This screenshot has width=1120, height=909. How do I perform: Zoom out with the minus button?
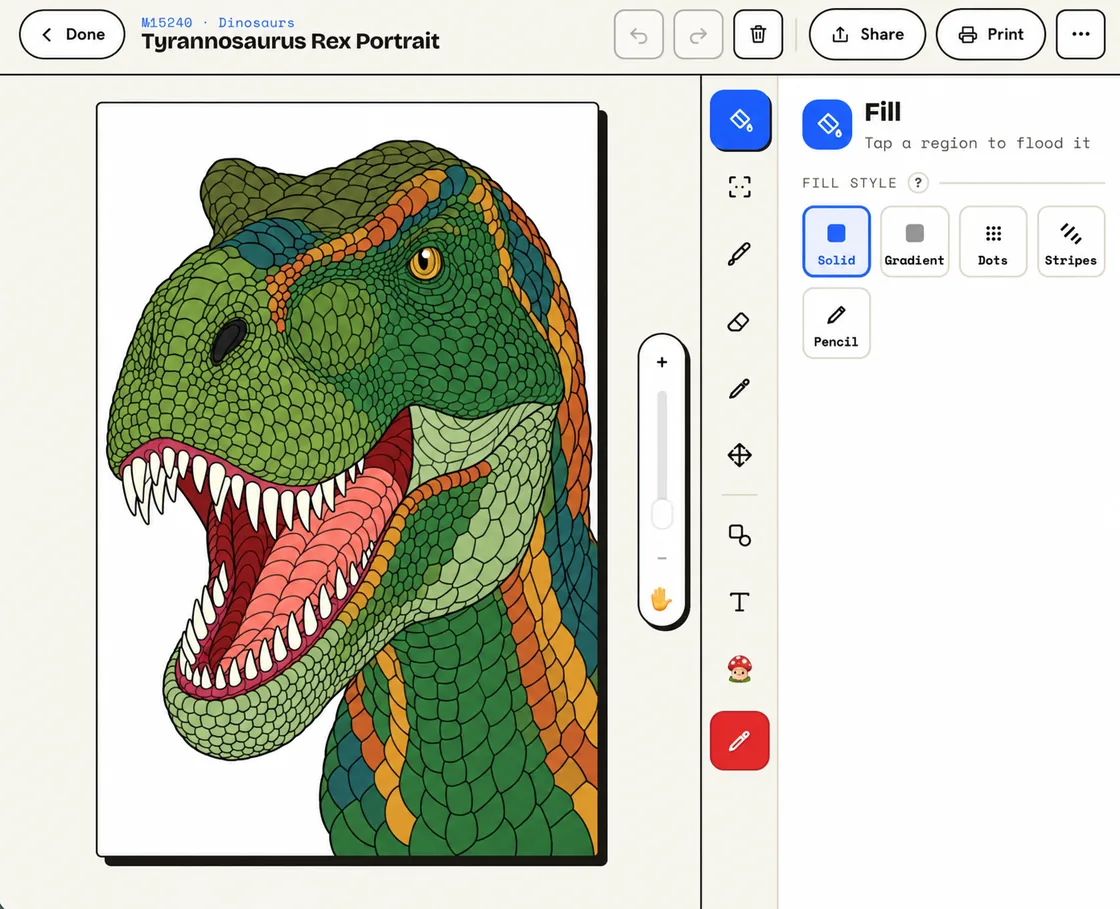(662, 558)
